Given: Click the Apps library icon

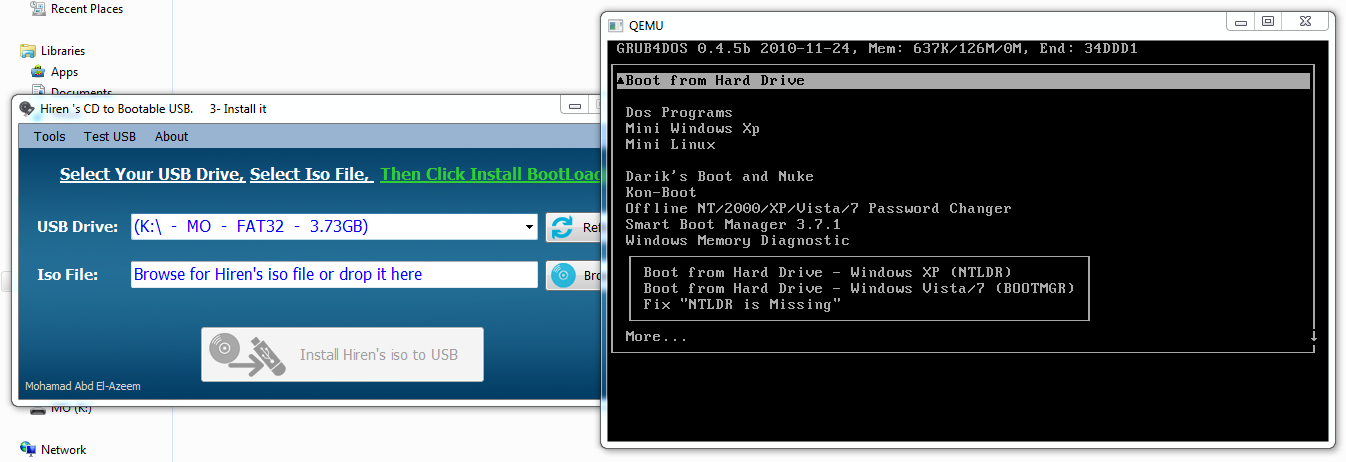Looking at the screenshot, I should 38,72.
